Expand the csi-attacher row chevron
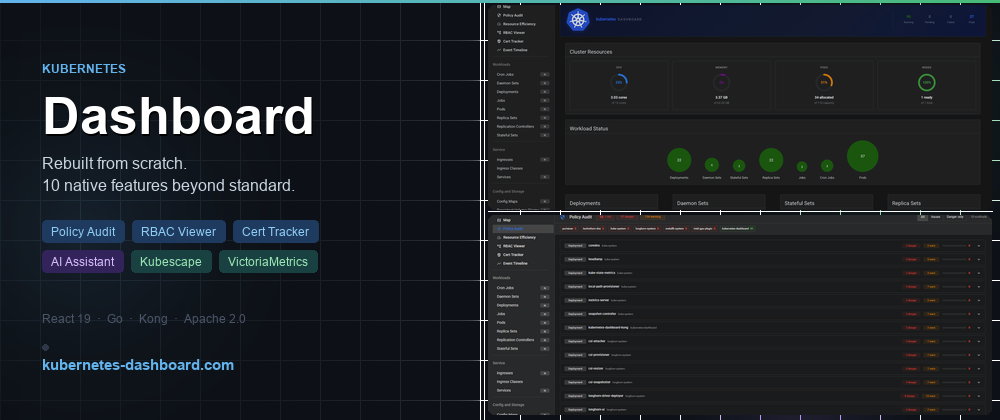Screen dimensions: 1000x420 pyautogui.click(x=978, y=342)
